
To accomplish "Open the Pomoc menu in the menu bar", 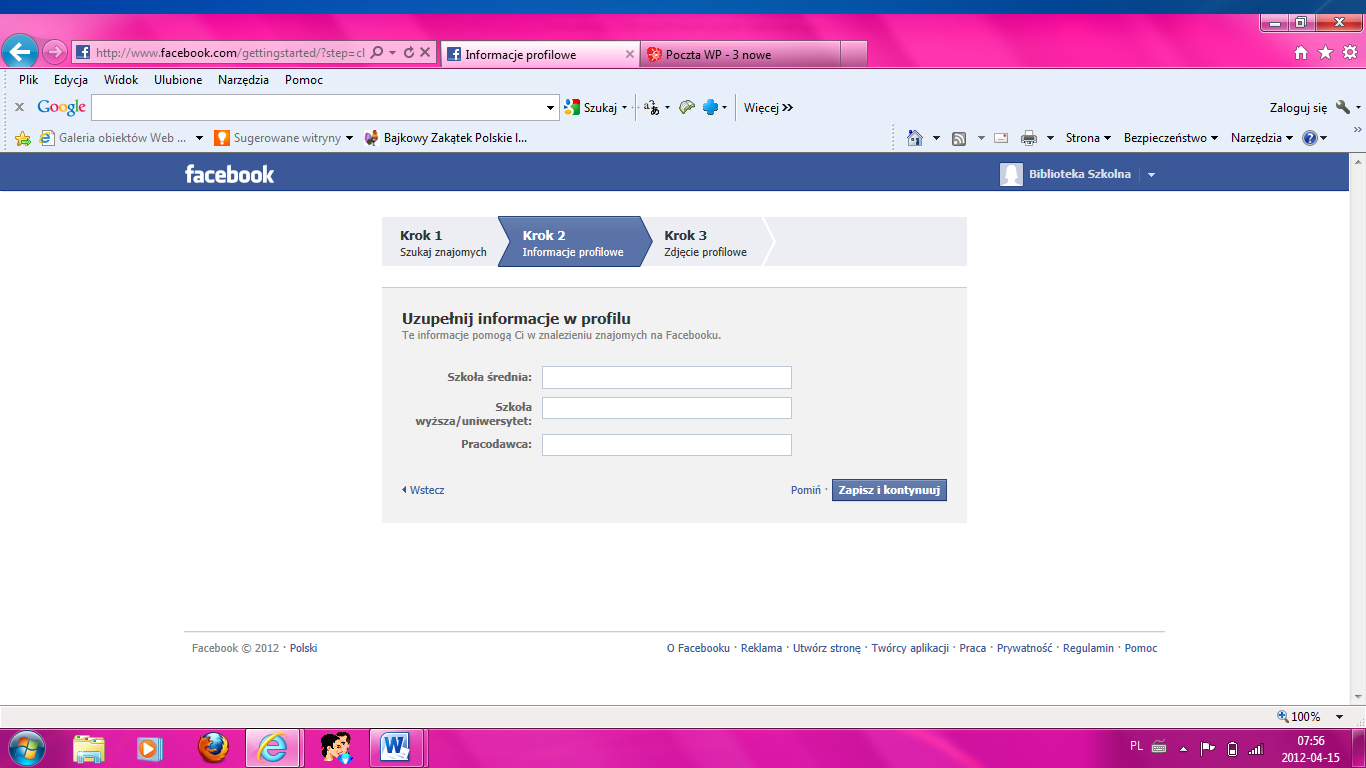I will coord(304,80).
